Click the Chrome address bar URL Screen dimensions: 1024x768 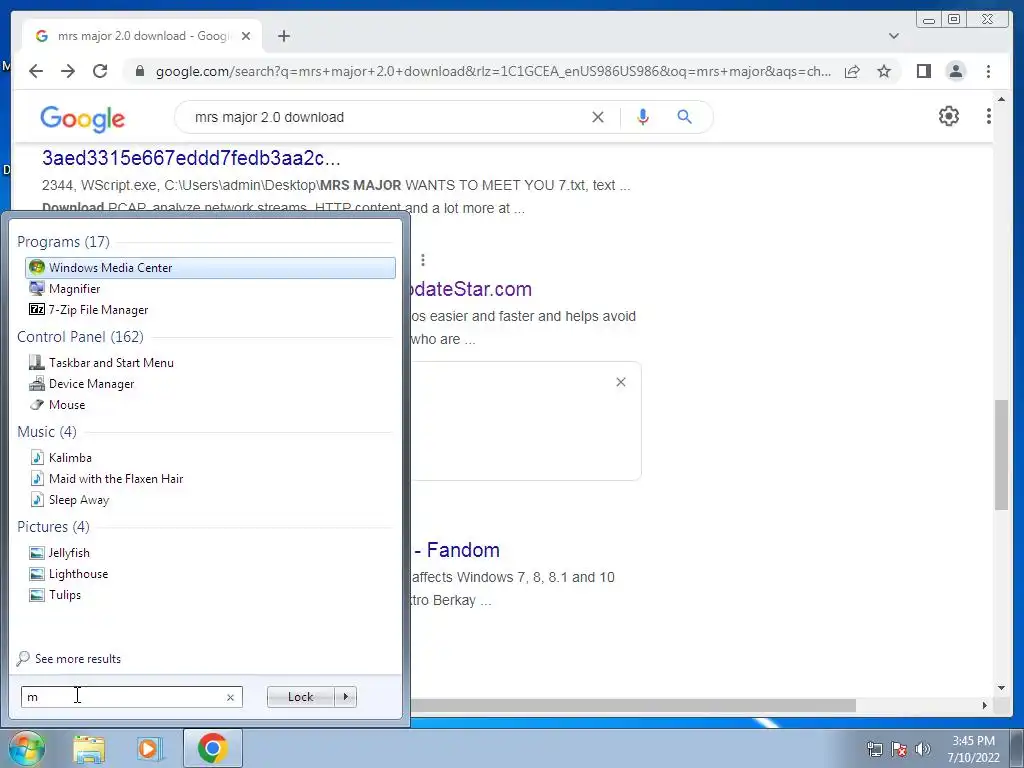point(493,71)
